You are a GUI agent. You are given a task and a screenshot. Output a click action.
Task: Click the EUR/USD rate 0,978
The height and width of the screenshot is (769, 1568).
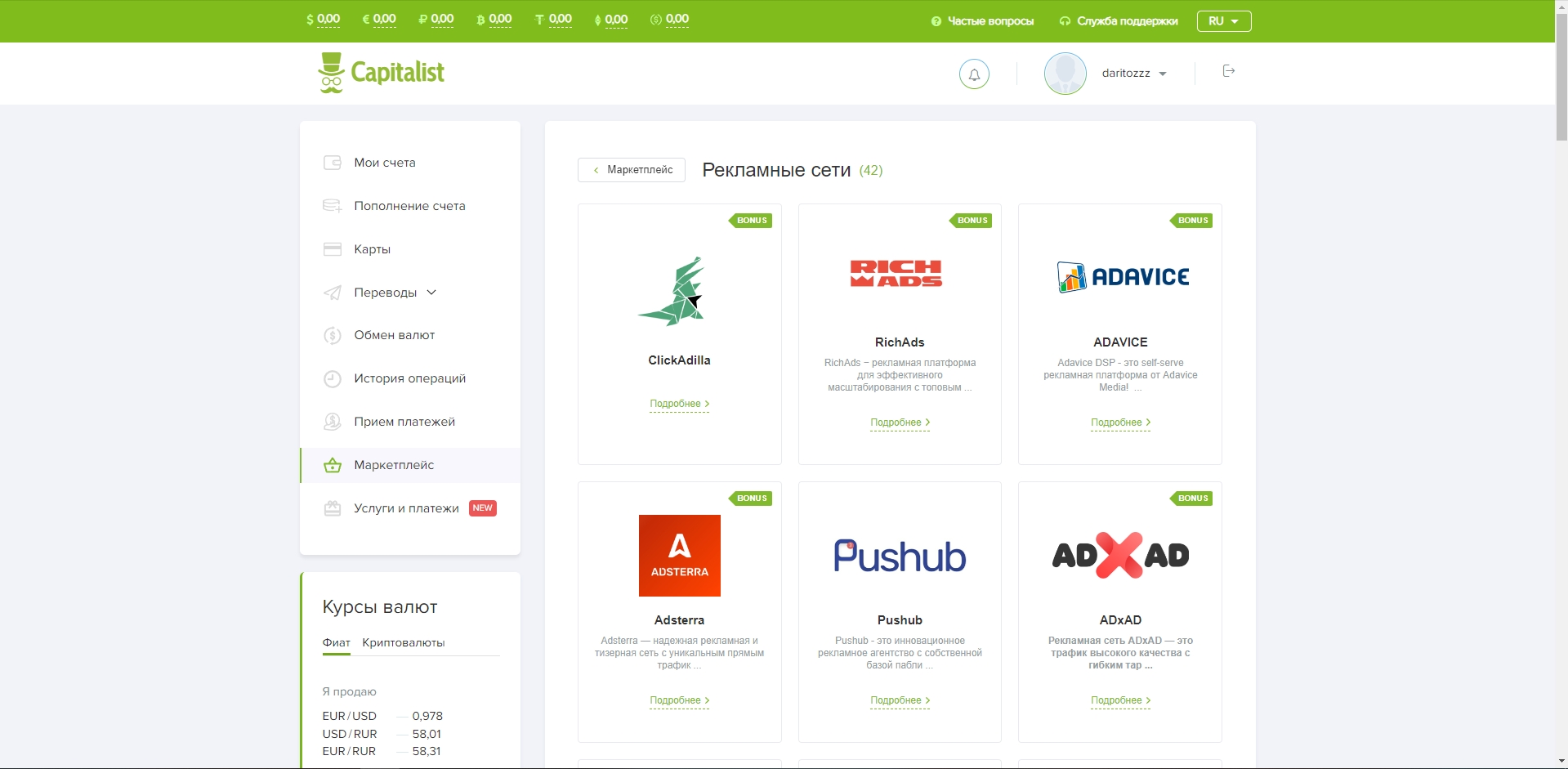click(427, 716)
